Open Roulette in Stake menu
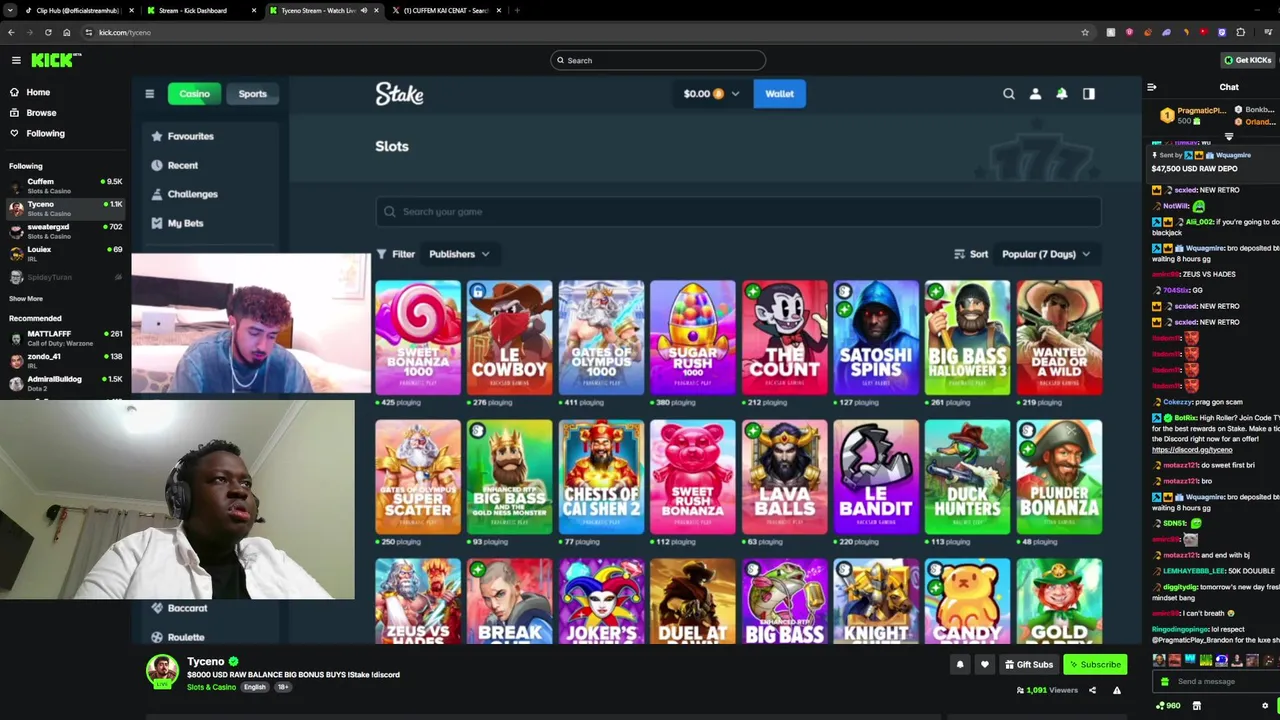Image resolution: width=1280 pixels, height=720 pixels. 178,637
